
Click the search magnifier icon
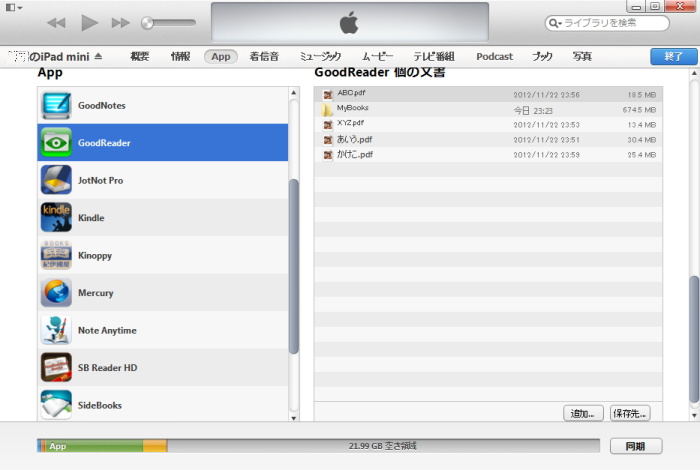(x=554, y=23)
